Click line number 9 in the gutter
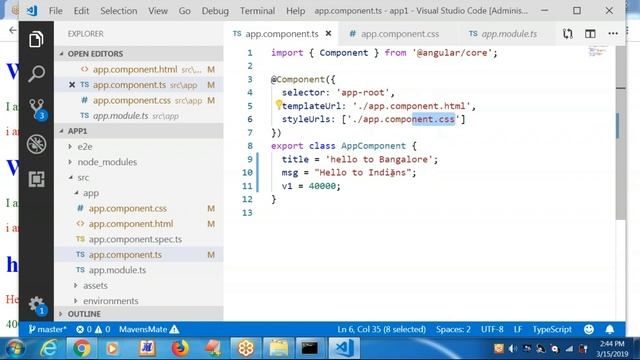 pyautogui.click(x=250, y=159)
